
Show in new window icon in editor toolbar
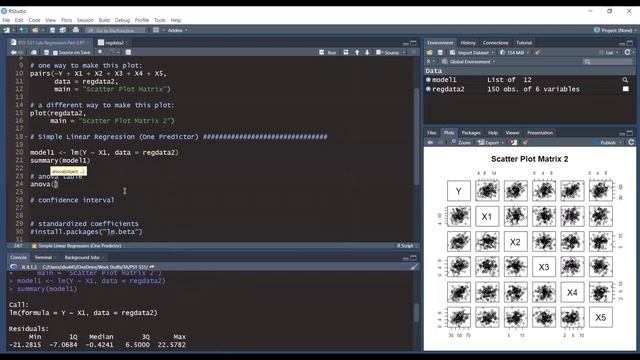click(33, 52)
